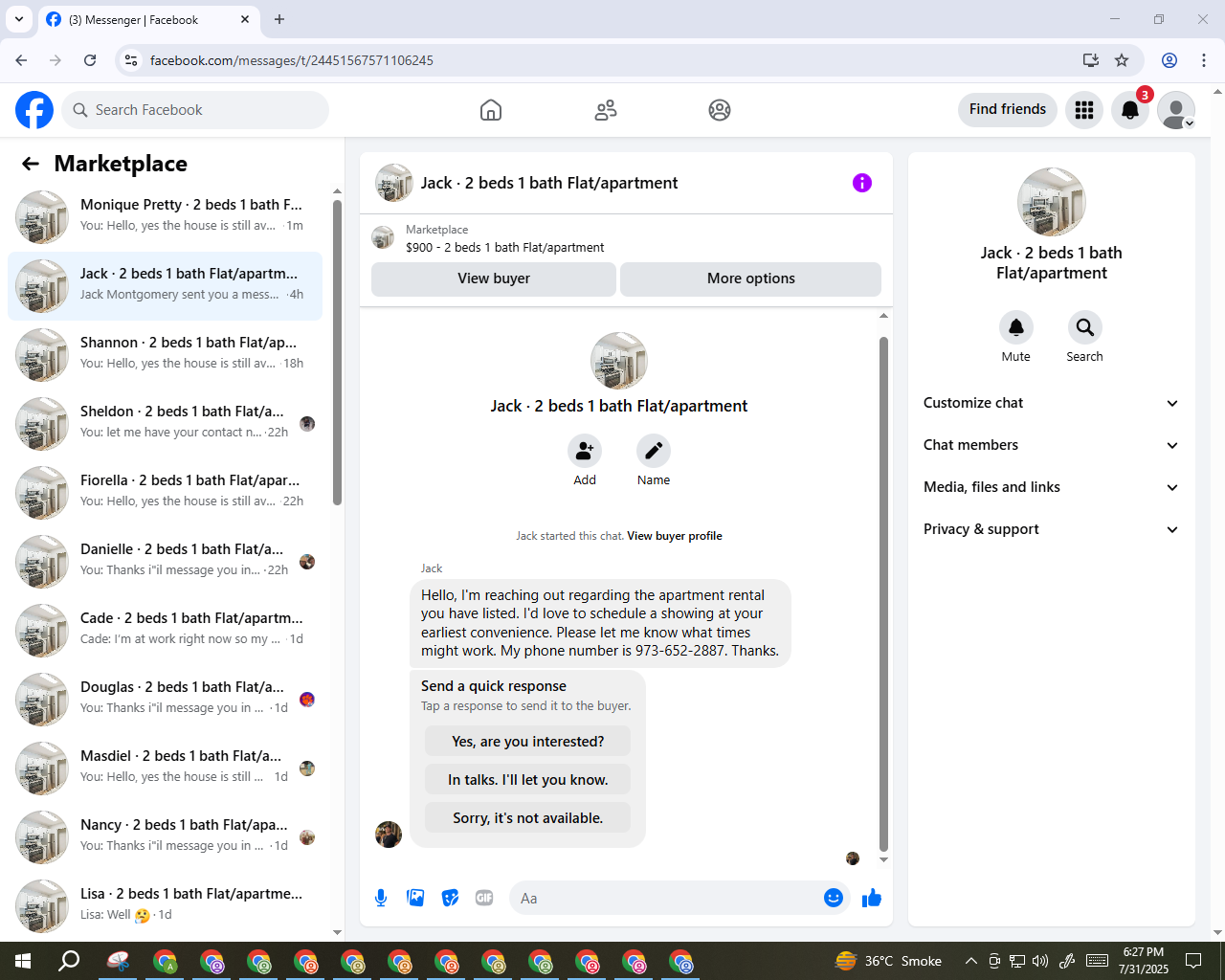Open Cade conversation in list
The height and width of the screenshot is (980, 1225).
[x=166, y=631]
